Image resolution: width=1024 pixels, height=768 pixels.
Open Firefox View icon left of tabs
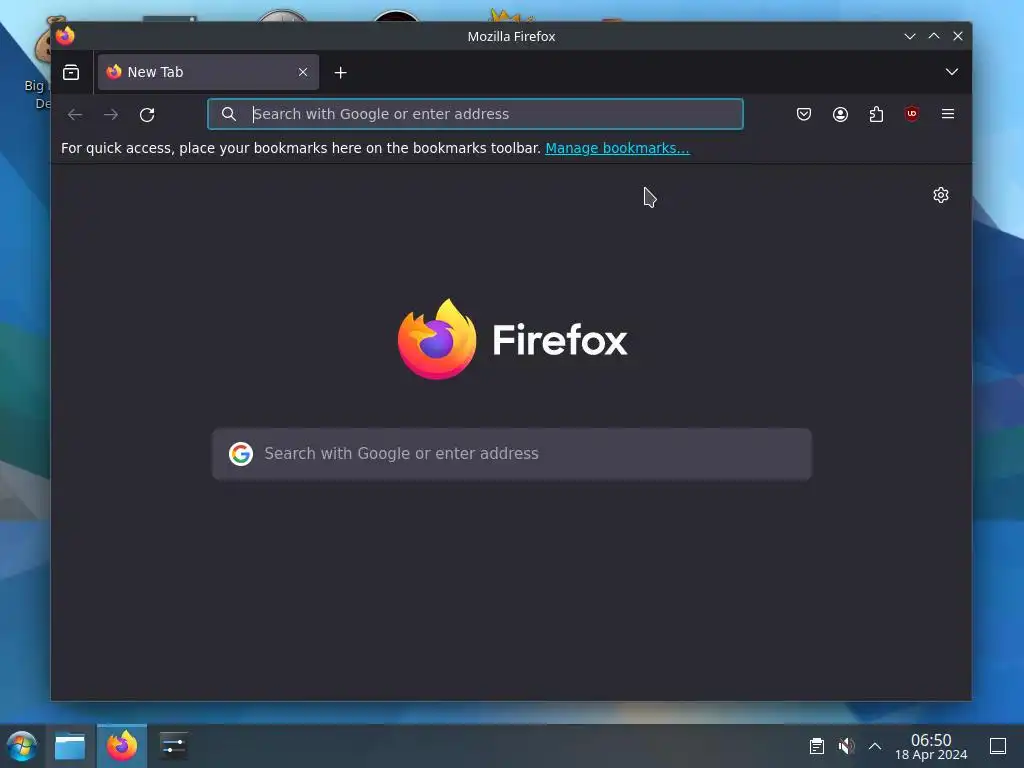[71, 72]
